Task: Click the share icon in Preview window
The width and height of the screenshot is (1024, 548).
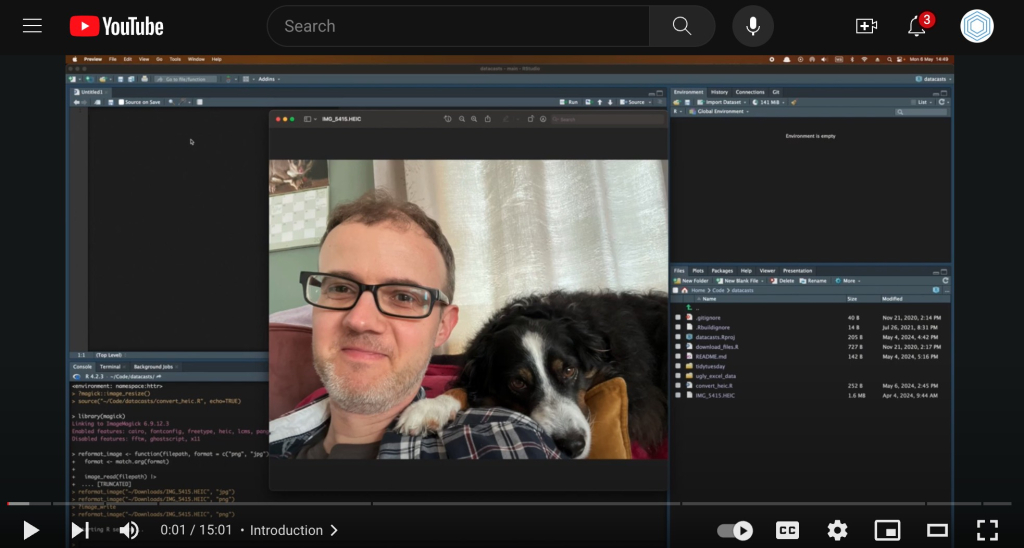Action: point(487,119)
